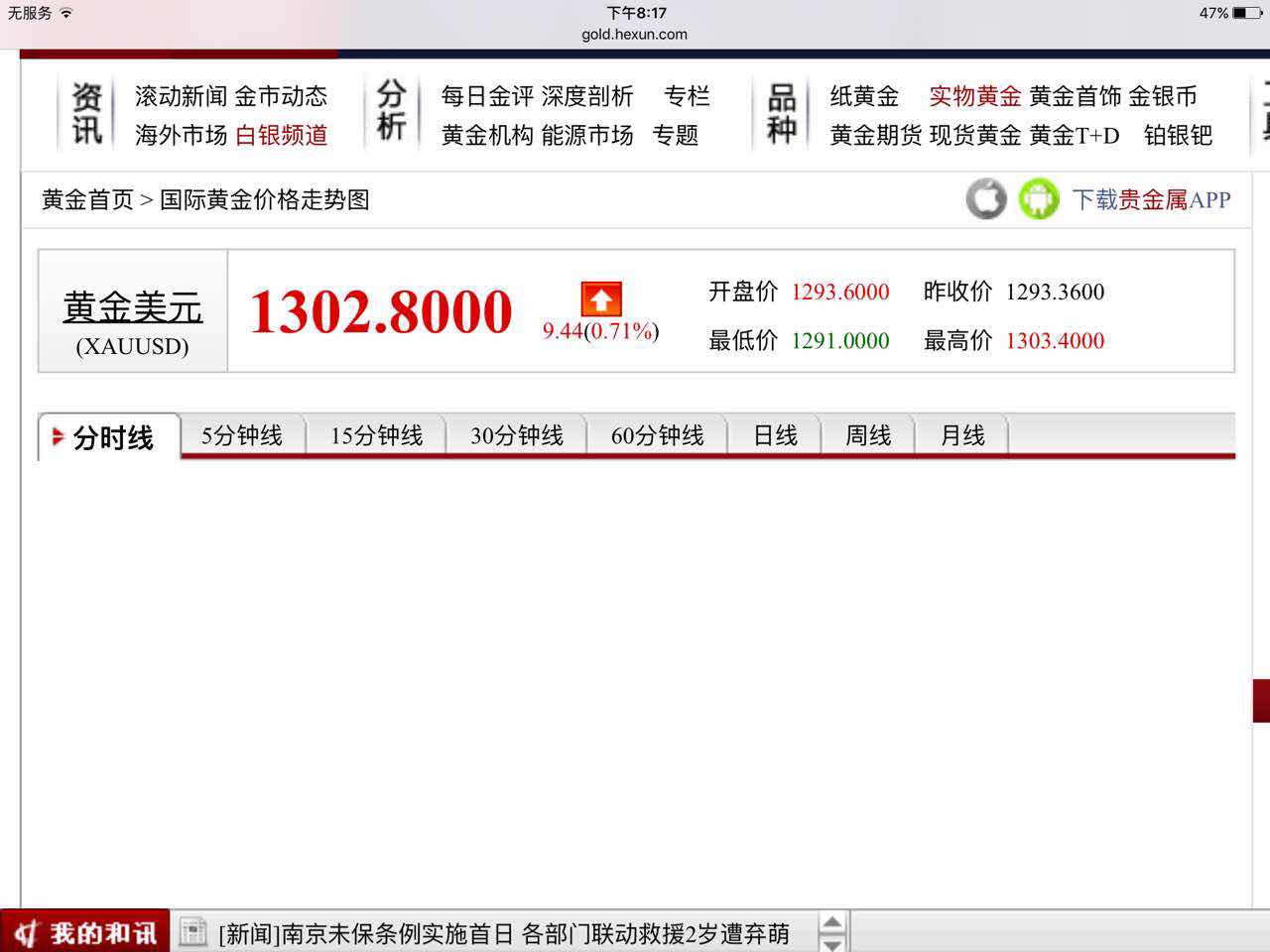1270x952 pixels.
Task: Open the 日线 daily chart tab
Action: (x=775, y=435)
